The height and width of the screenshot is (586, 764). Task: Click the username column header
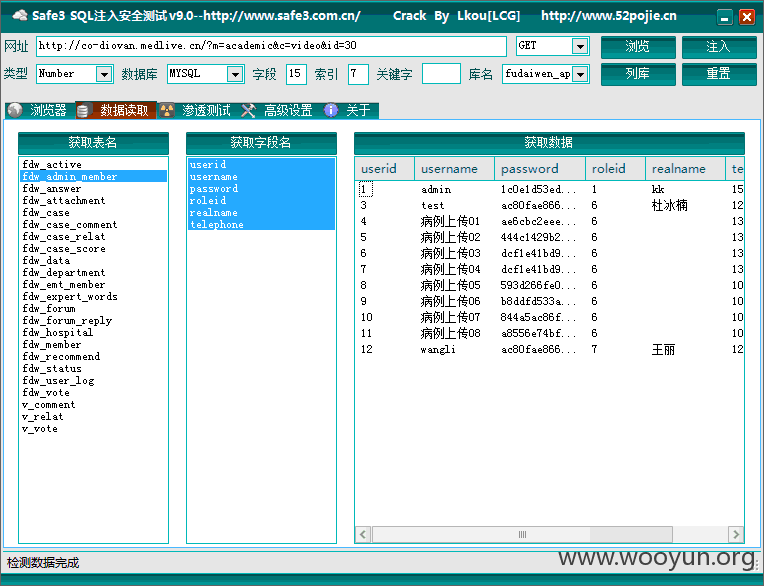point(454,169)
